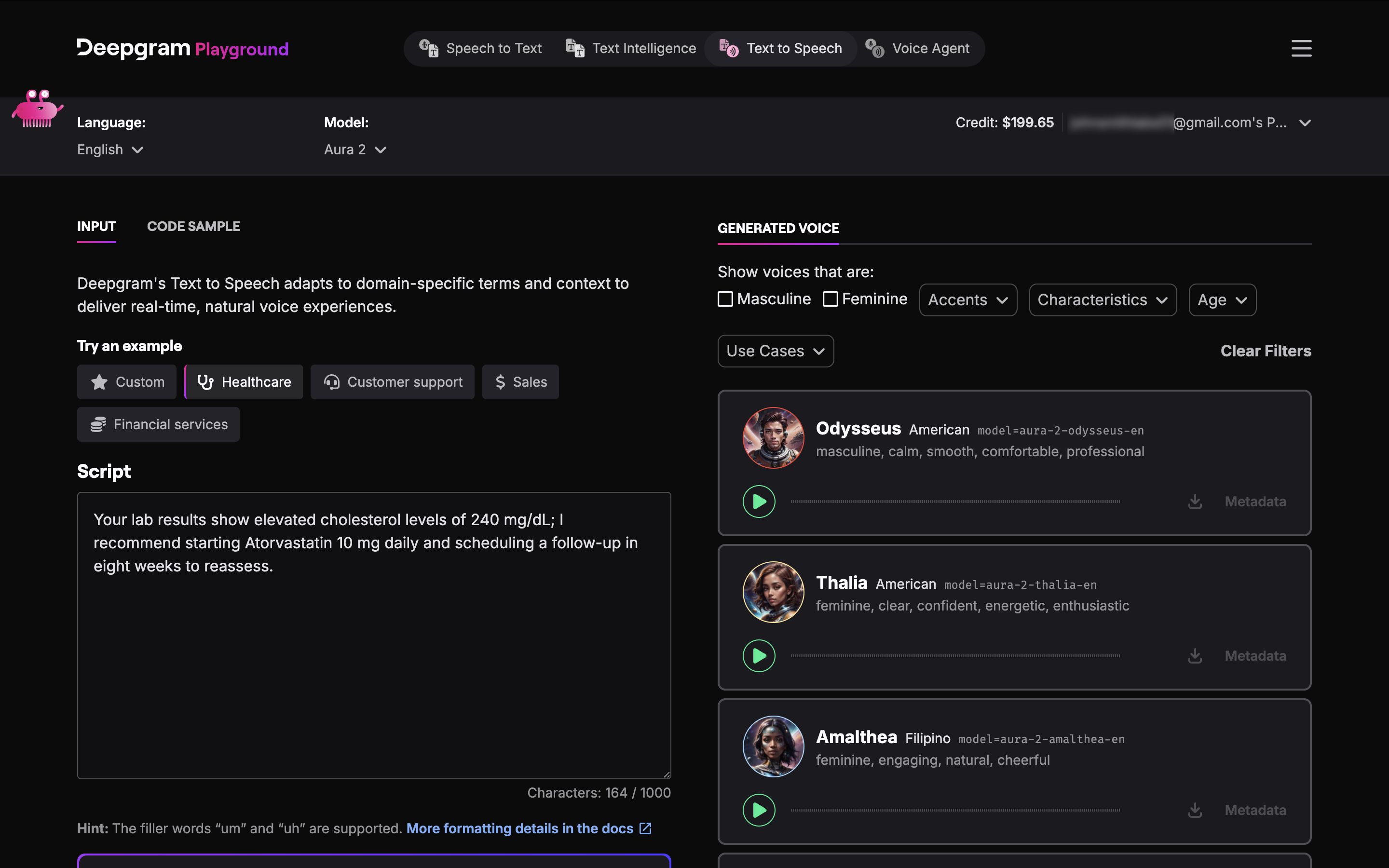This screenshot has width=1389, height=868.
Task: Switch to the CODE SAMPLE tab
Action: click(193, 227)
